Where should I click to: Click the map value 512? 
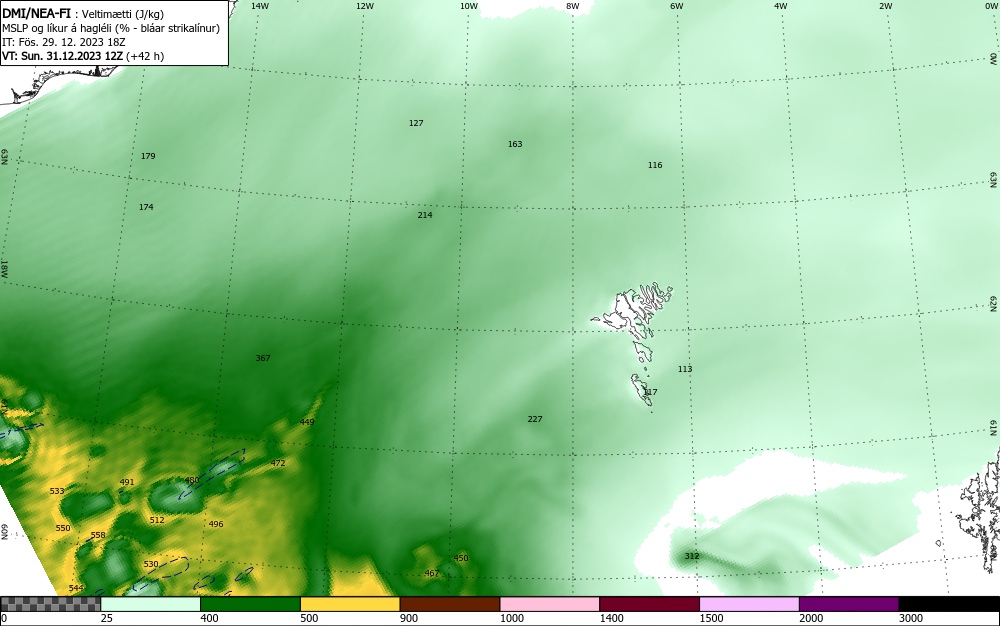pos(157,520)
